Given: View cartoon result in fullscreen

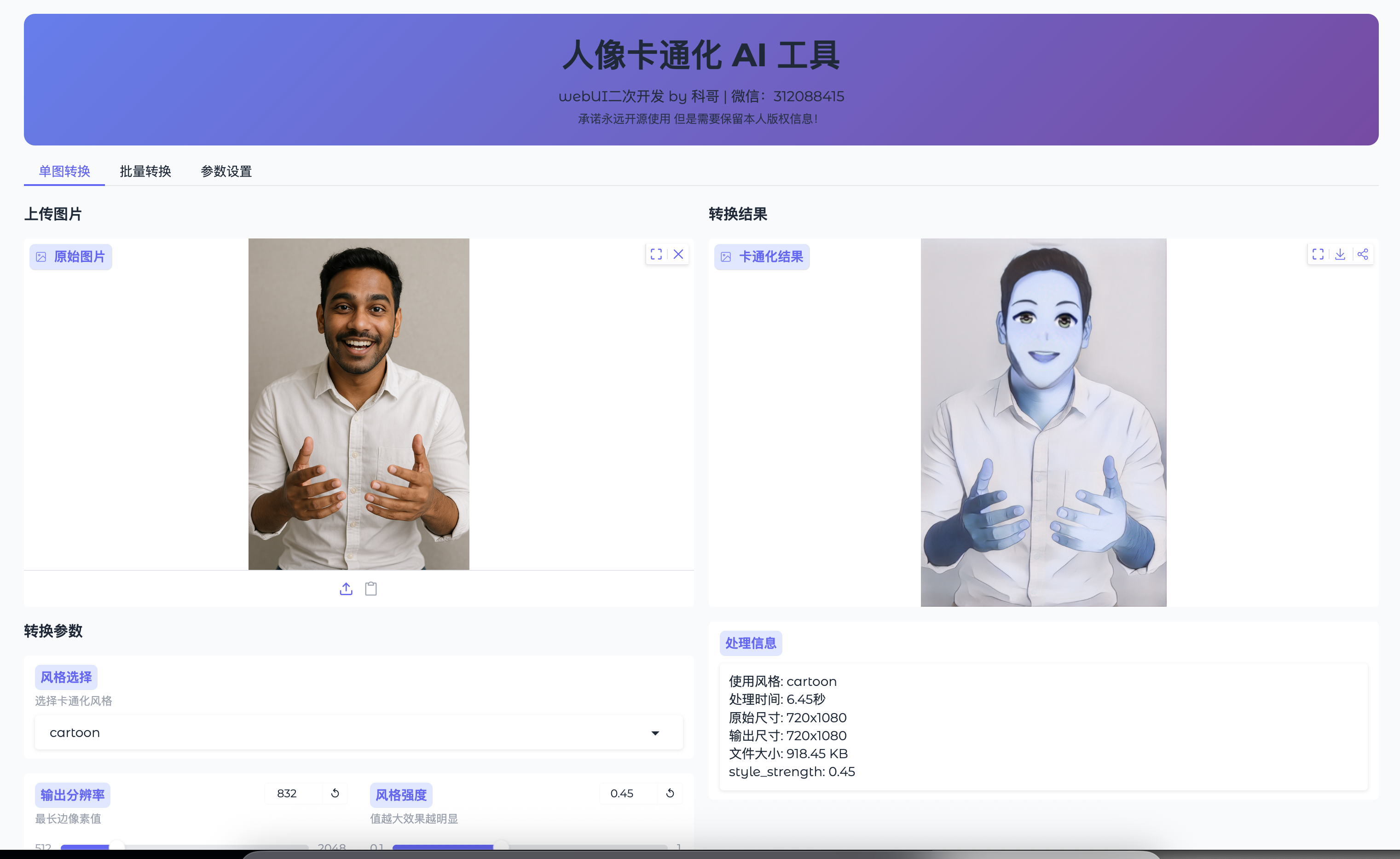Looking at the screenshot, I should click(1318, 254).
